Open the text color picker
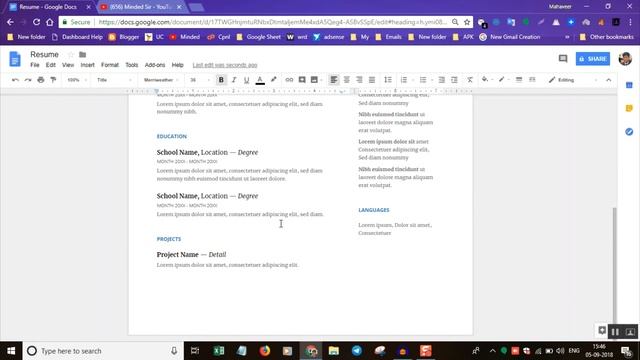640x360 pixels. tap(260, 80)
